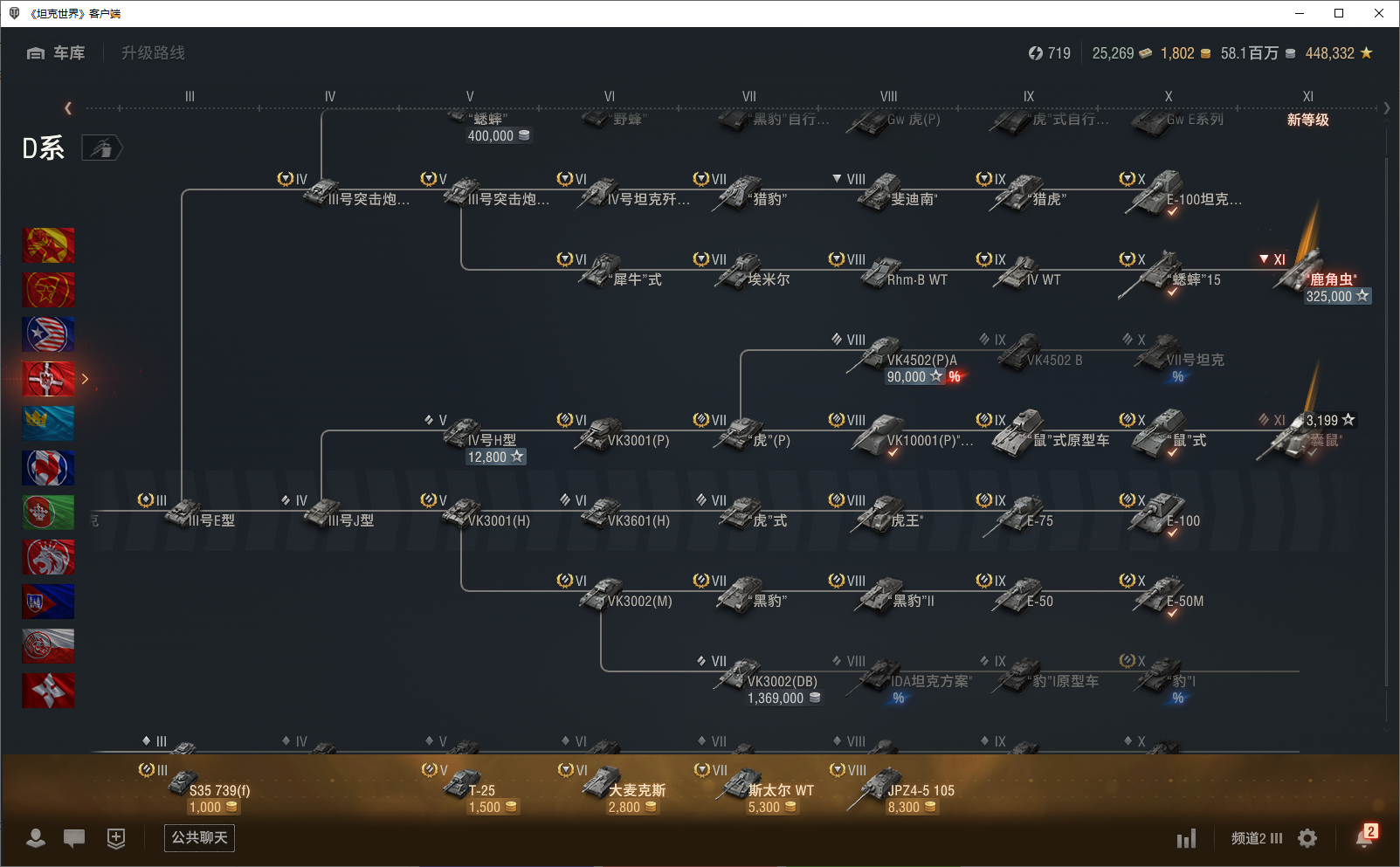Select premium tank JPZ4-5 105
The height and width of the screenshot is (867, 1400).
pos(893,789)
